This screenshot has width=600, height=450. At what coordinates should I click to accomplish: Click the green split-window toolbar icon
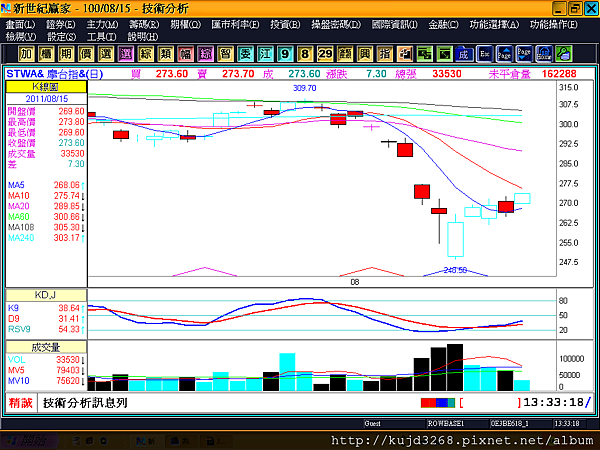[x=425, y=54]
